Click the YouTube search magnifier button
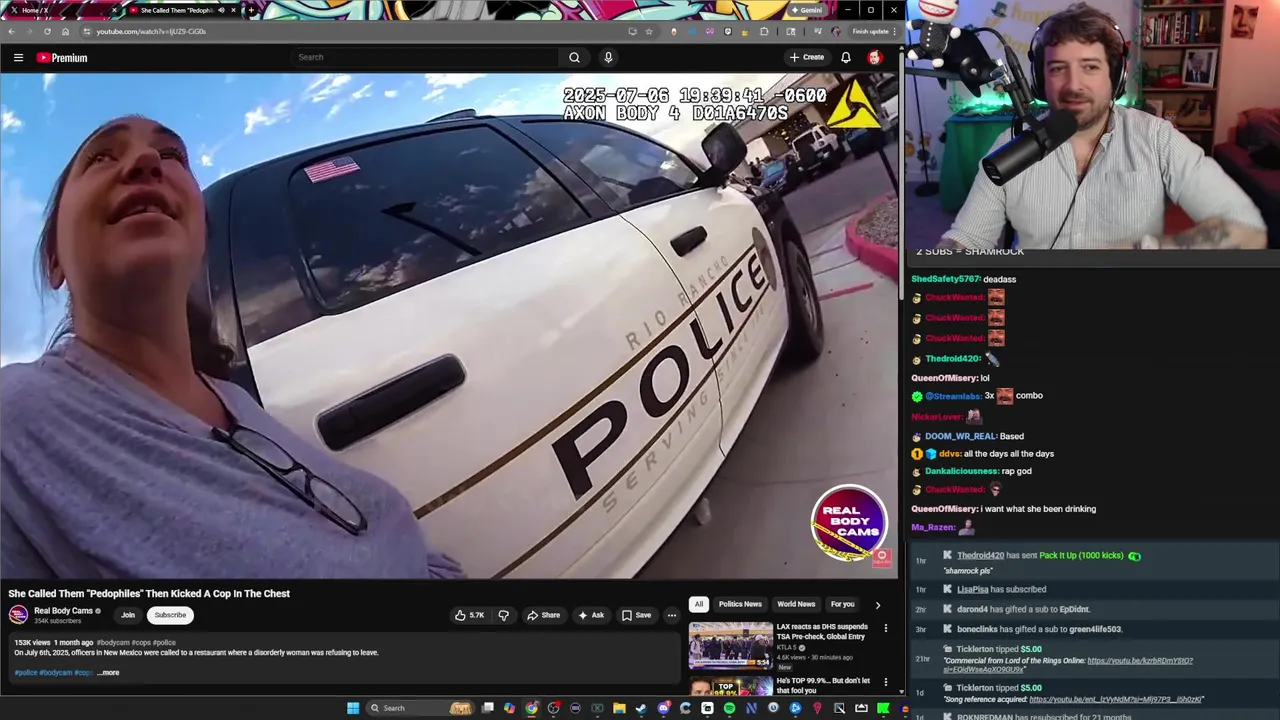The height and width of the screenshot is (720, 1280). tap(574, 57)
